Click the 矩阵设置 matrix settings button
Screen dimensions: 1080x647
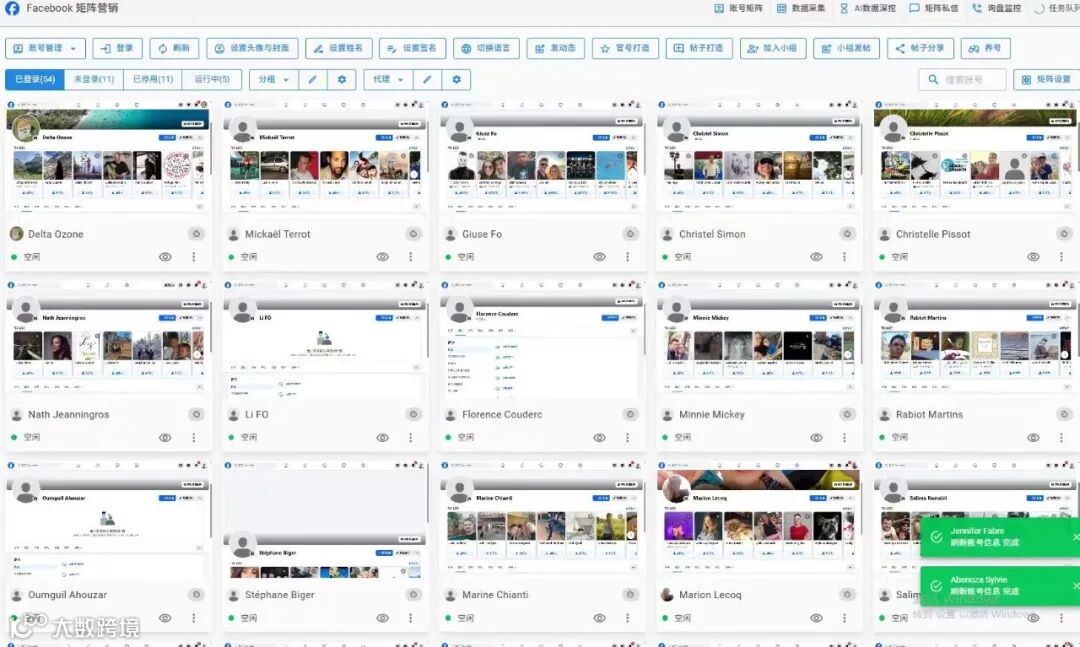click(x=1046, y=79)
